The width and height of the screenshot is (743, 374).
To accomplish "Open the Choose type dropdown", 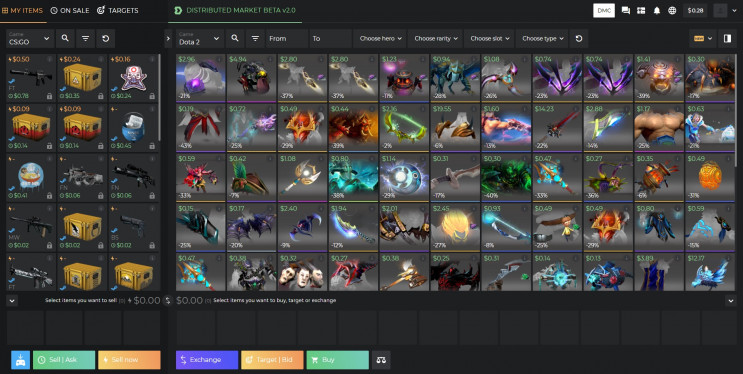I will [543, 38].
